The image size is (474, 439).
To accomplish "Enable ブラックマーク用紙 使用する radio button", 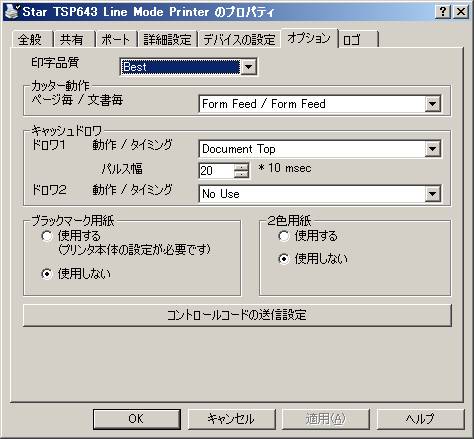I will [x=47, y=236].
